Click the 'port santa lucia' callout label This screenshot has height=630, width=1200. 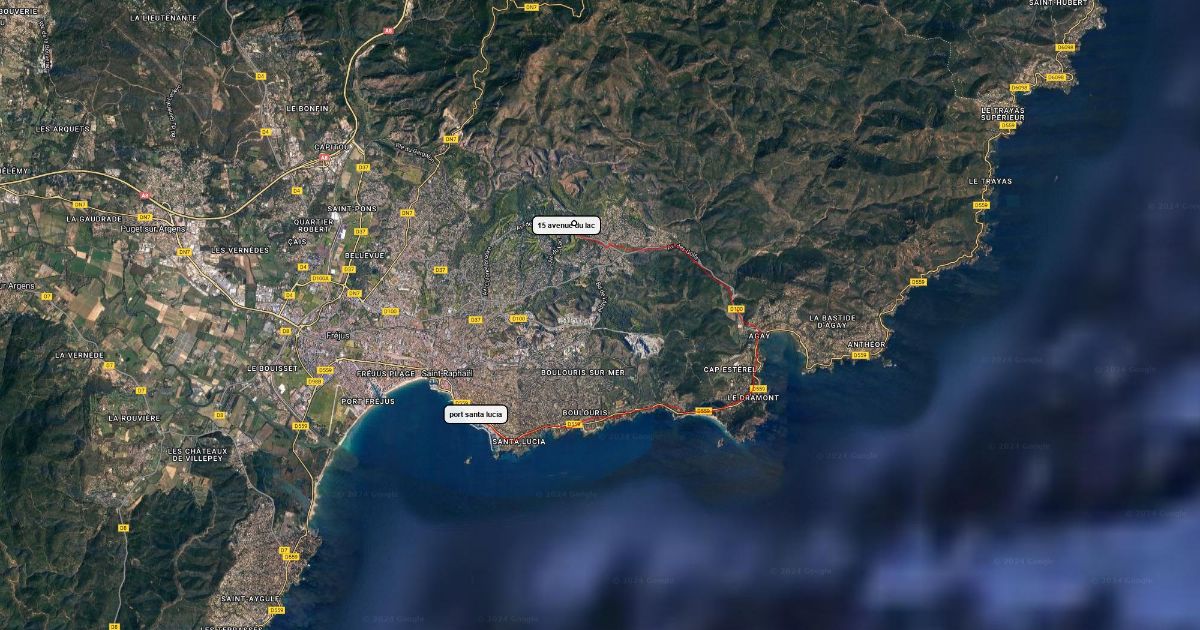click(x=476, y=414)
